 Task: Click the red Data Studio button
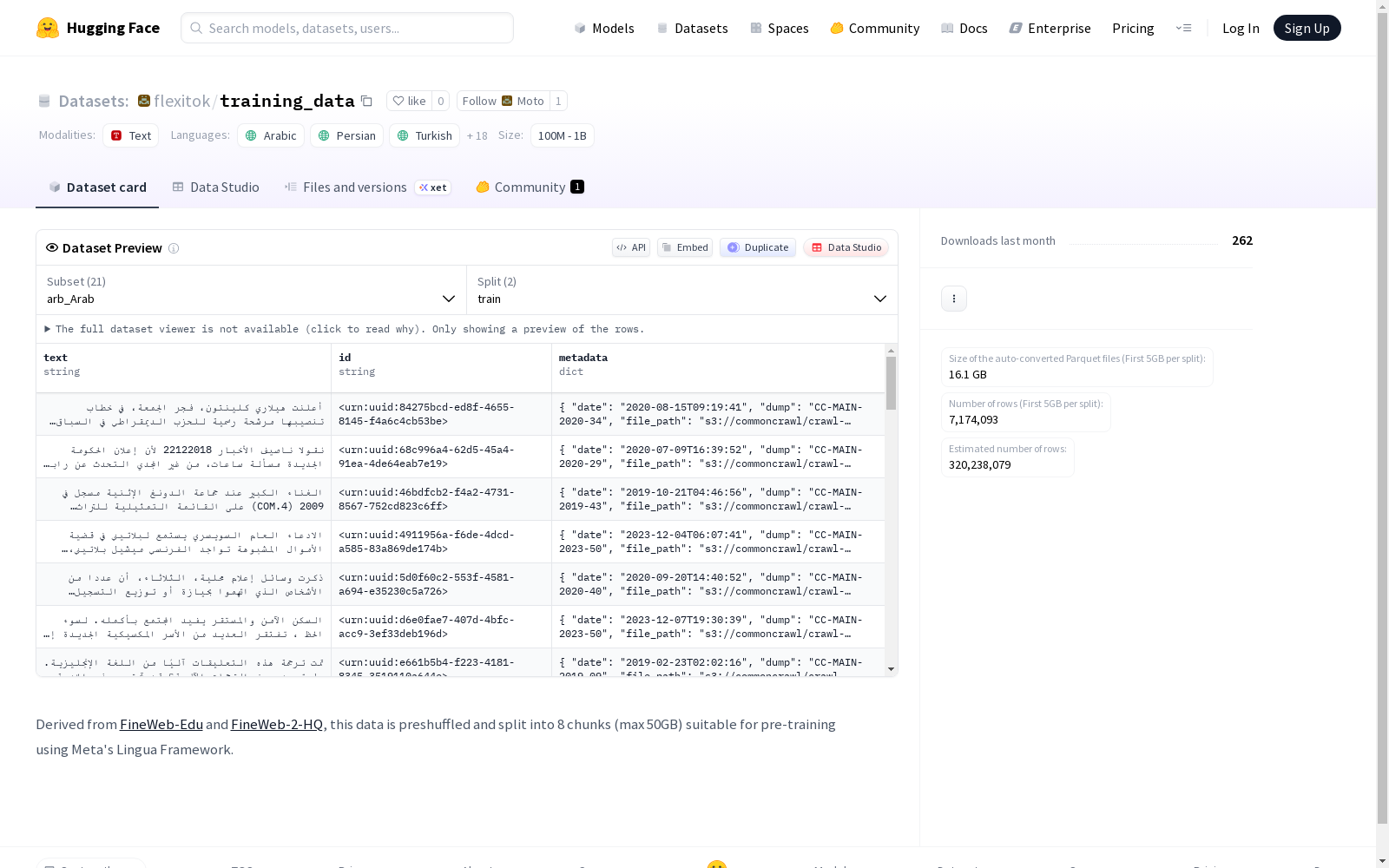click(846, 247)
